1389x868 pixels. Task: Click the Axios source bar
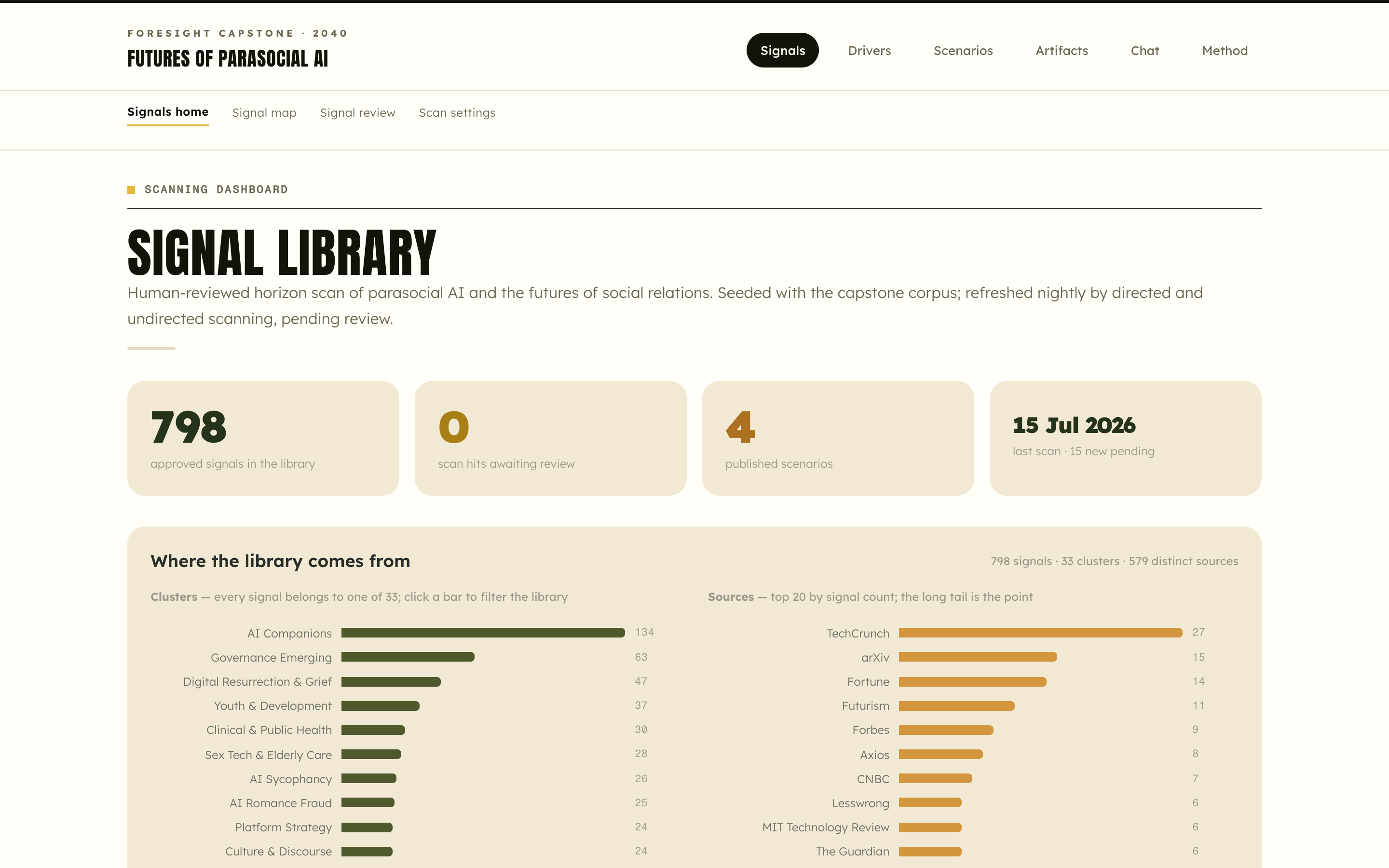coord(941,754)
